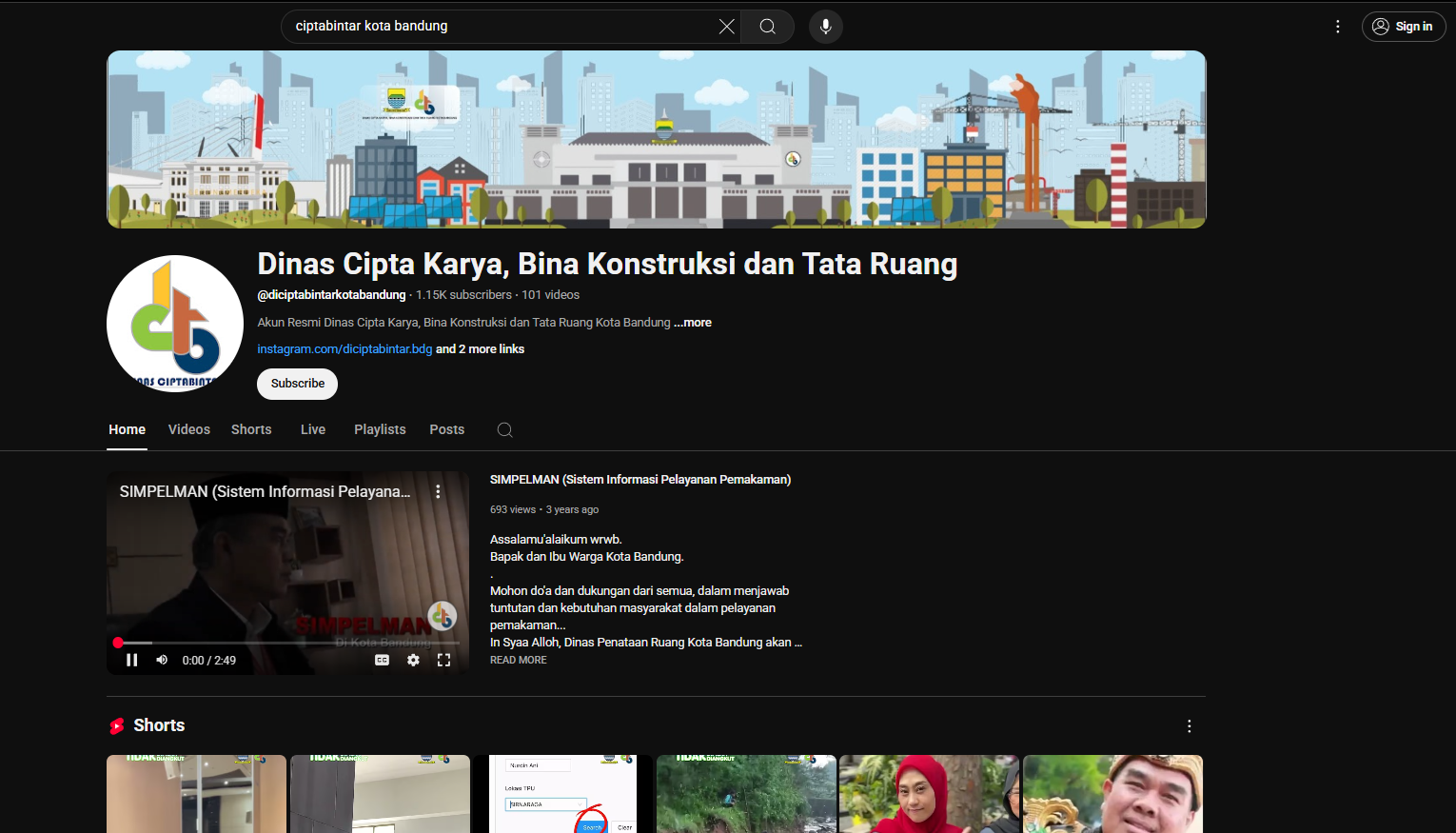This screenshot has width=1456, height=833.
Task: Click the Shorts section logo icon
Action: click(x=117, y=726)
